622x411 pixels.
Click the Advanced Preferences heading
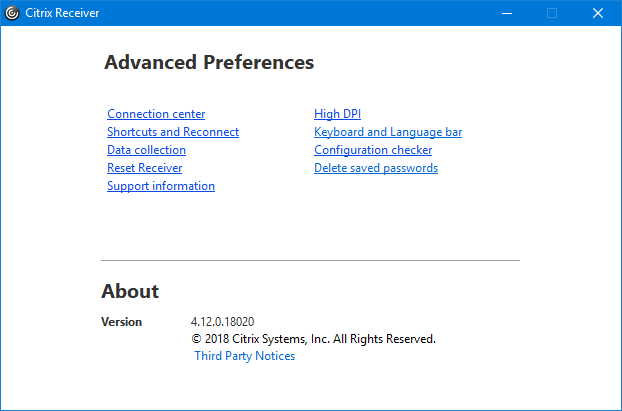(209, 62)
